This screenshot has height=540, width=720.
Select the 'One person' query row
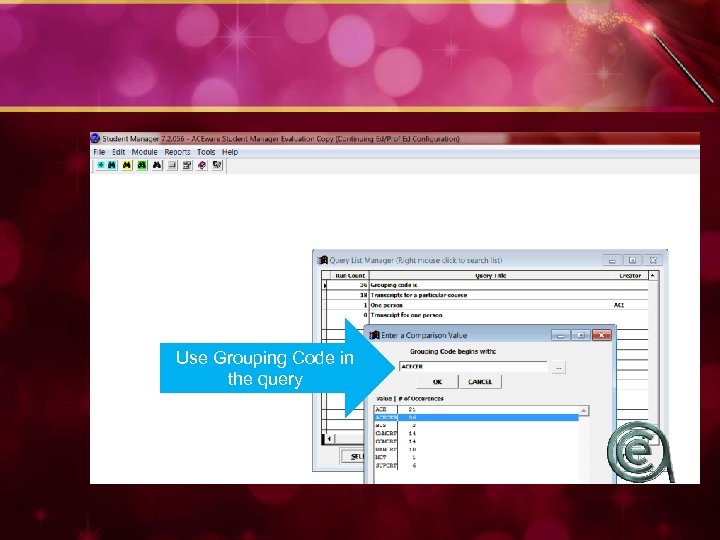487,305
